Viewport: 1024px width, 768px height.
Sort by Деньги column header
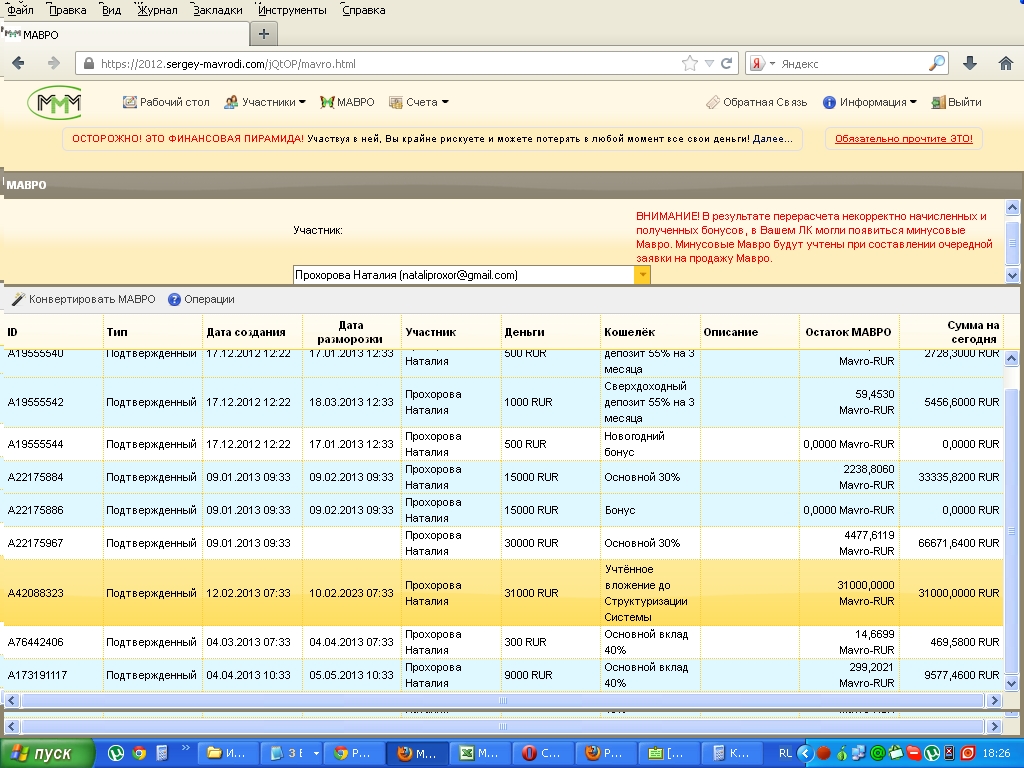pyautogui.click(x=551, y=332)
